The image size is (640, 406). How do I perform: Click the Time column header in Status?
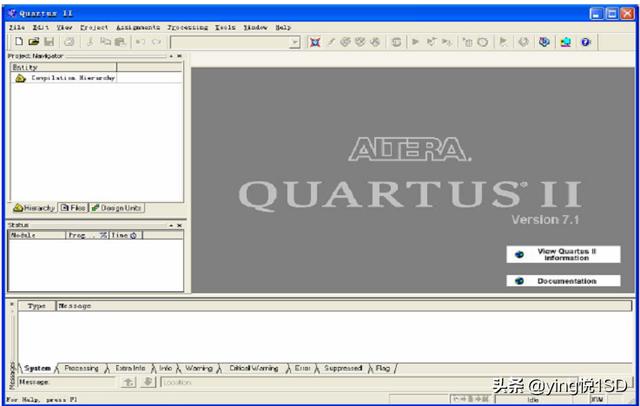tap(126, 235)
